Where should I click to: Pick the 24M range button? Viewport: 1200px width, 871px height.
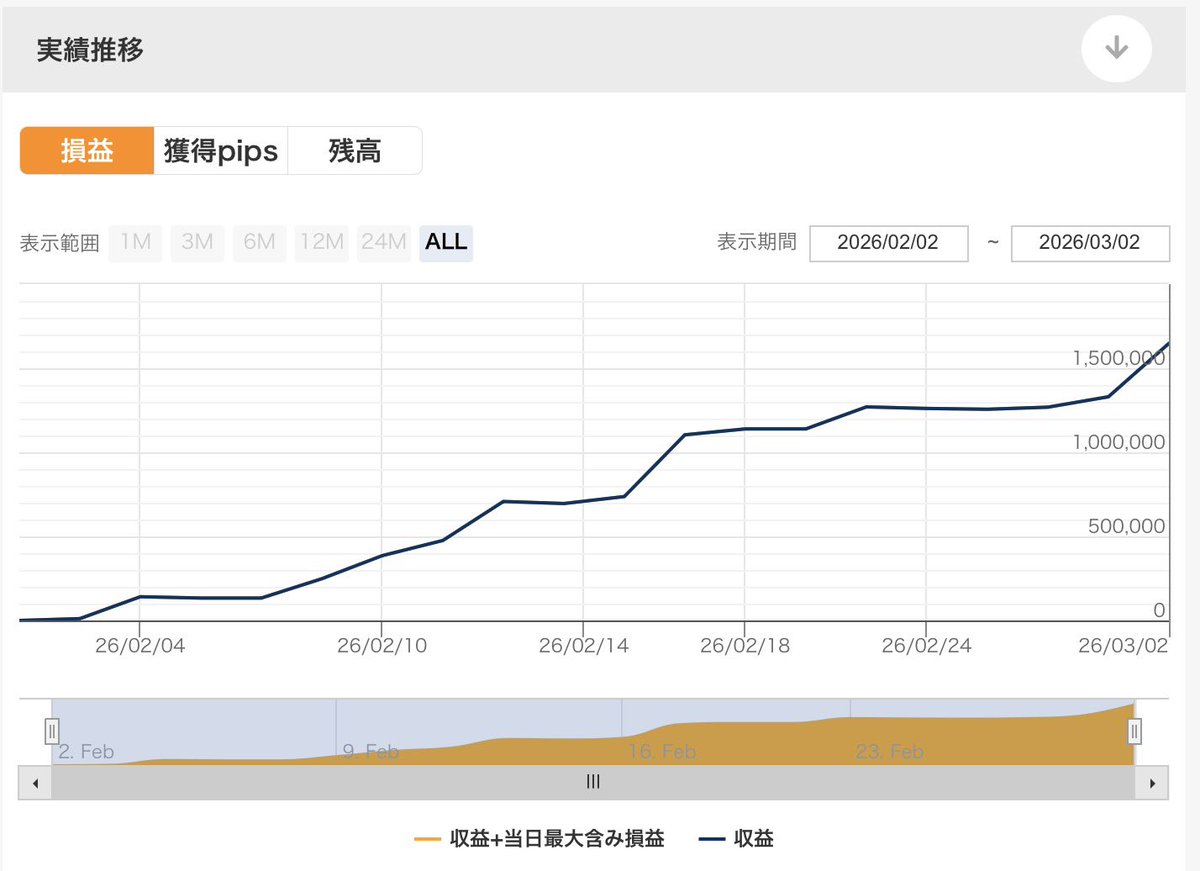pyautogui.click(x=384, y=242)
